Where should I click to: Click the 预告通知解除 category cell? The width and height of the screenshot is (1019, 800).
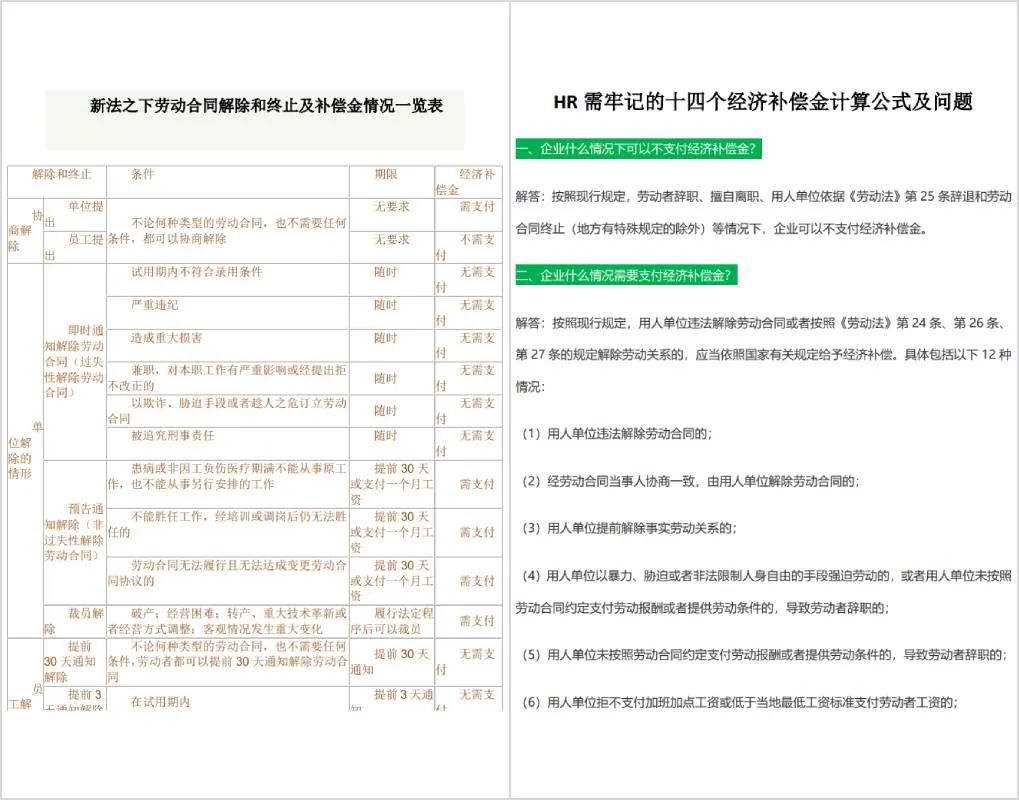point(74,531)
